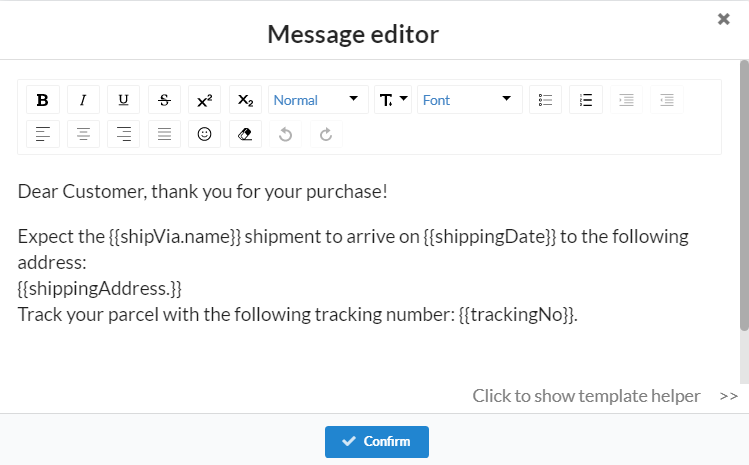Insert a bulleted list

(x=545, y=100)
